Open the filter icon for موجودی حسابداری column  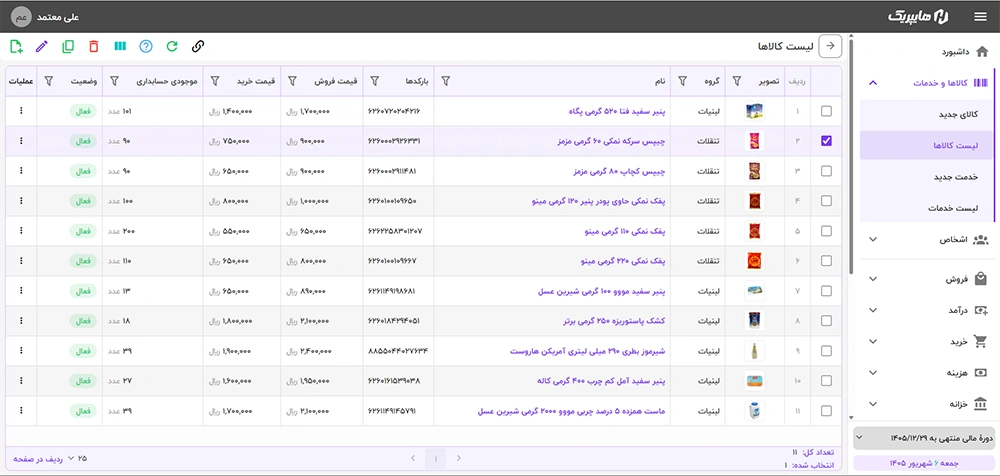point(114,81)
